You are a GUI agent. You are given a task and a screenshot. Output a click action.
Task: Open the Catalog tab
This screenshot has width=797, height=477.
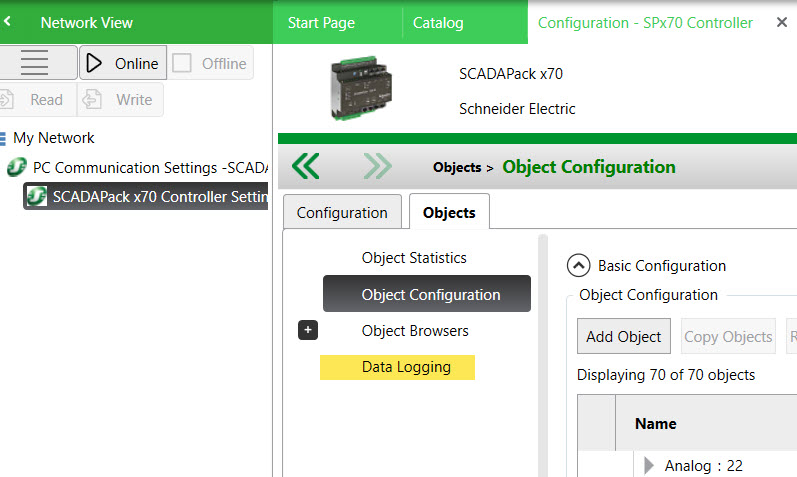438,22
